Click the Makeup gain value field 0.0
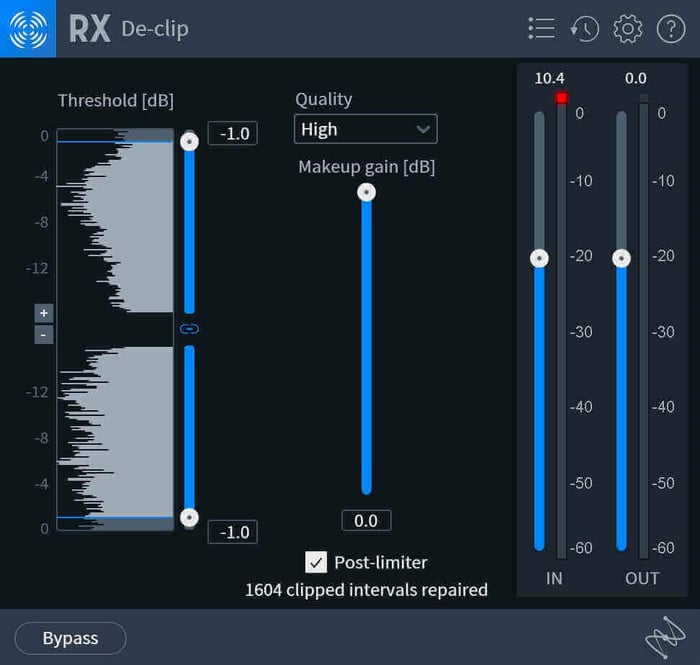Screen dimensions: 700x665 (366, 521)
